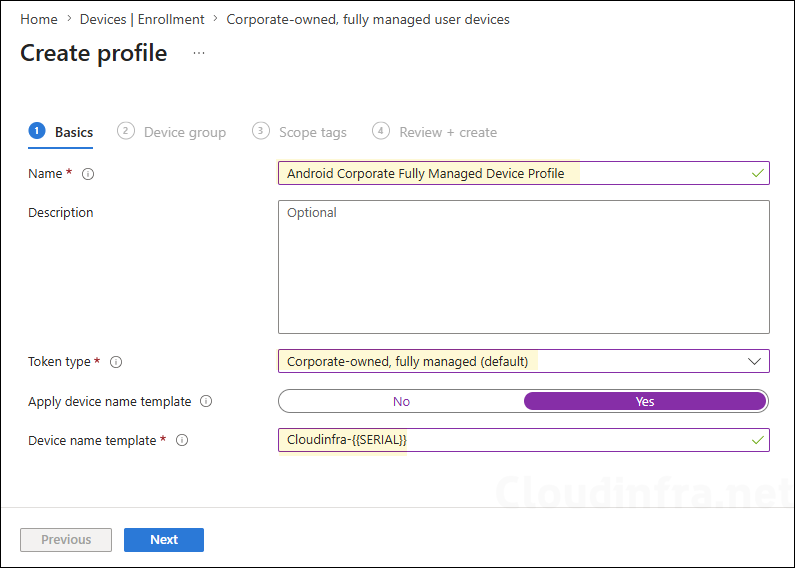Click the info icon beside Device name template
The width and height of the screenshot is (795, 568).
[182, 440]
